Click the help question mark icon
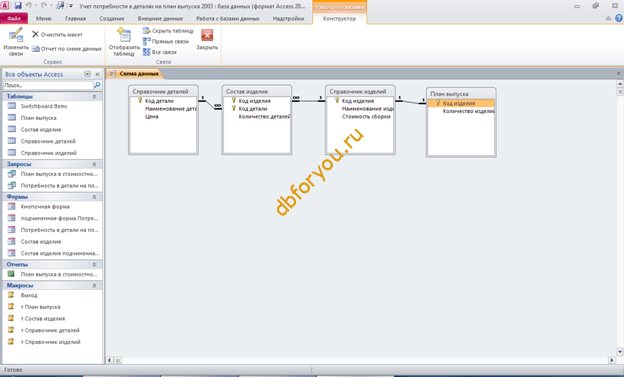Screen dimensions: 624x377 (618, 18)
